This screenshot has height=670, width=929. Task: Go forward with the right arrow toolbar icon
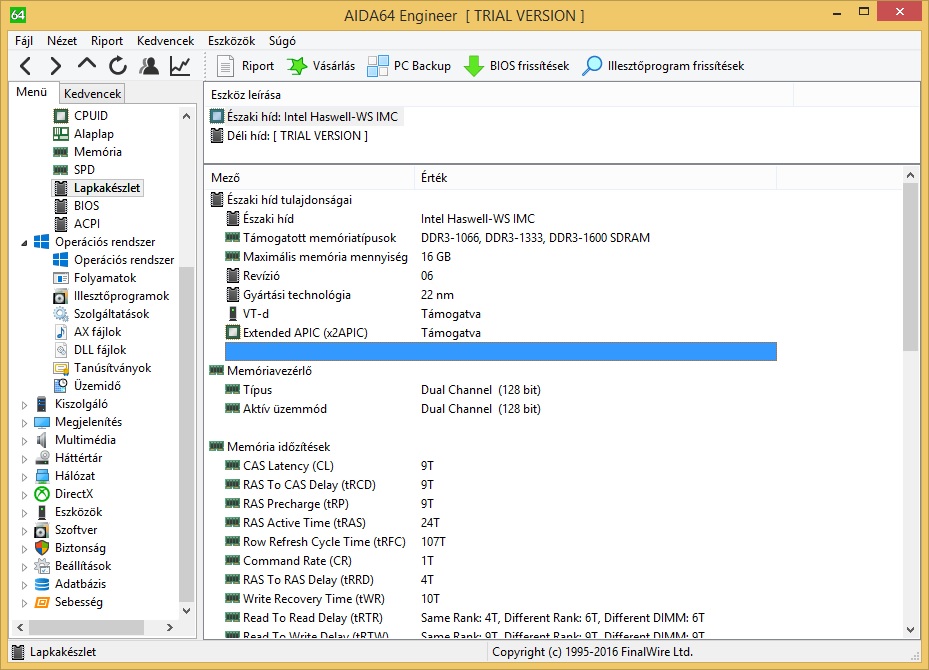[55, 66]
